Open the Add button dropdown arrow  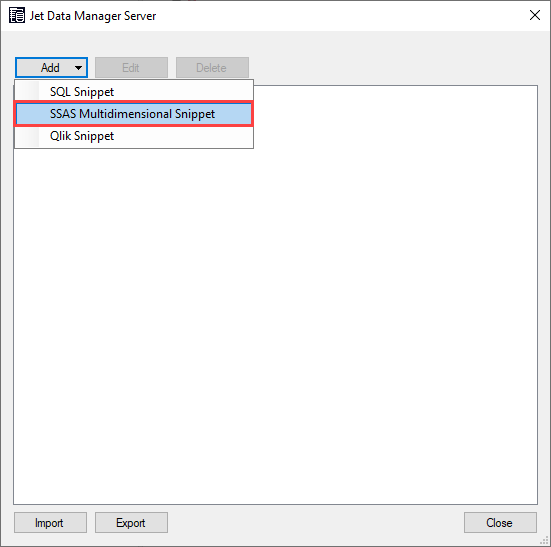(78, 68)
